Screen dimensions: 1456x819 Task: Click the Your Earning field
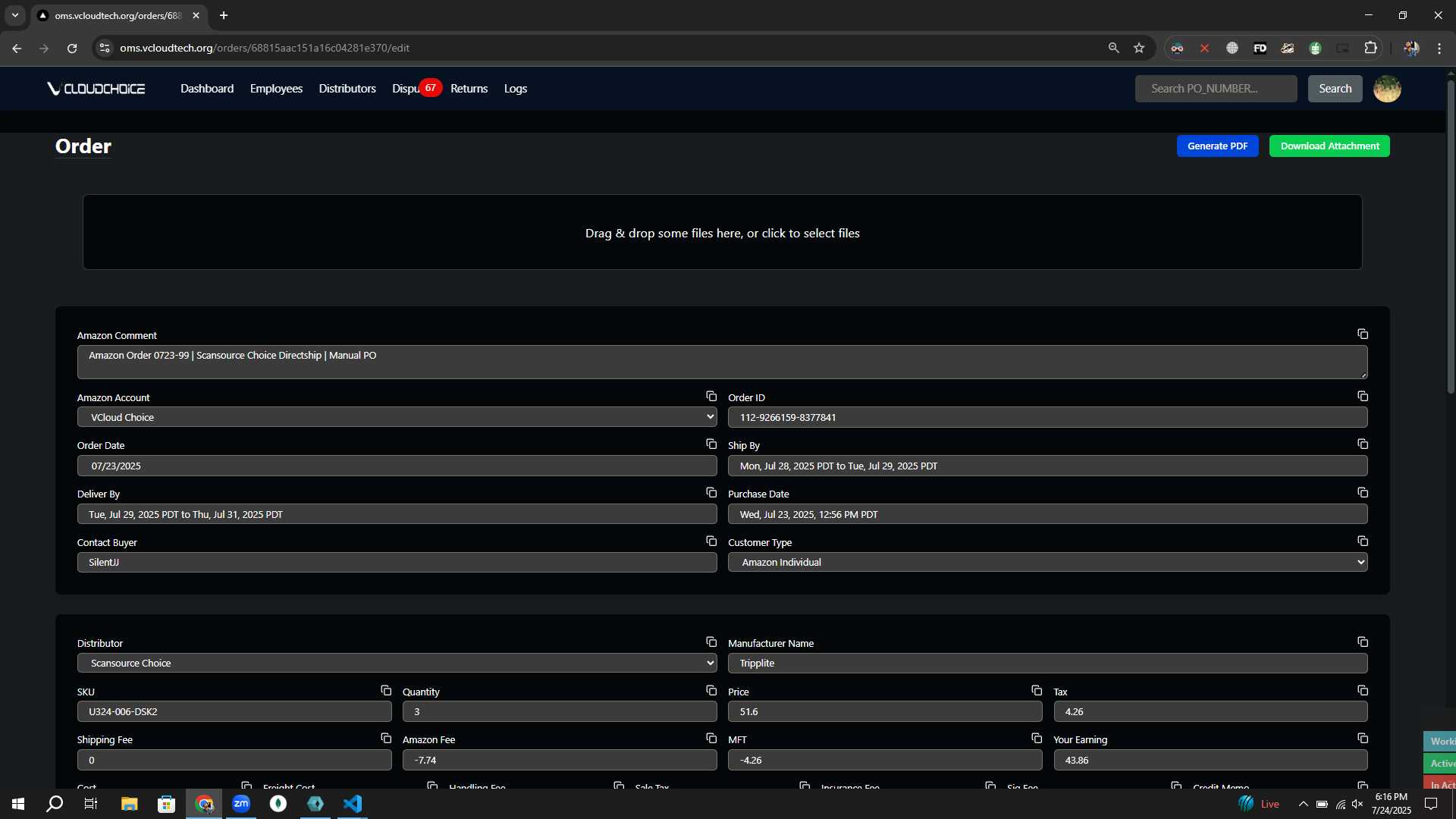(1210, 760)
